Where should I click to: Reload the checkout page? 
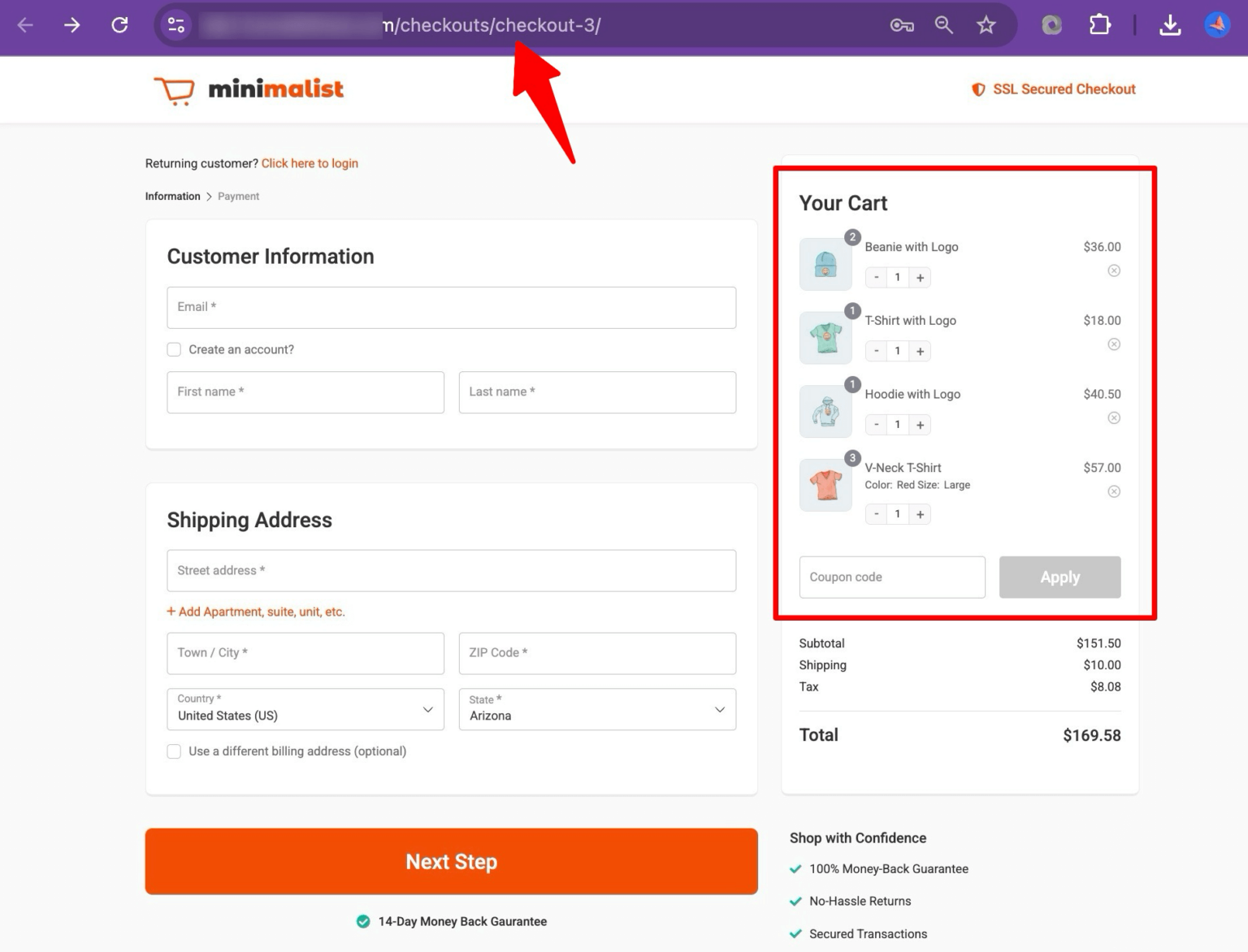tap(119, 24)
